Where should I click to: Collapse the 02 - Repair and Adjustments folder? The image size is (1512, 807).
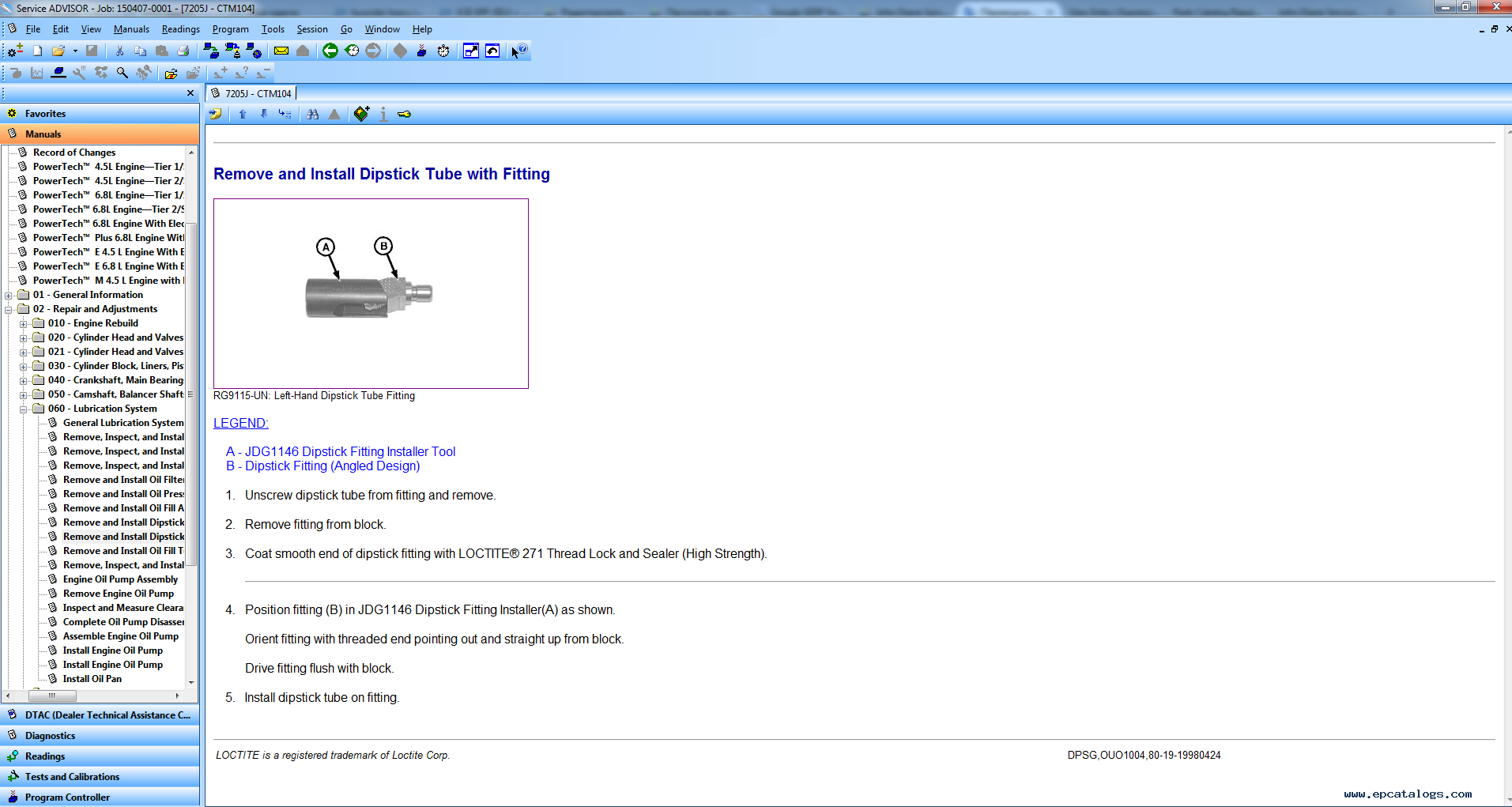[9, 309]
